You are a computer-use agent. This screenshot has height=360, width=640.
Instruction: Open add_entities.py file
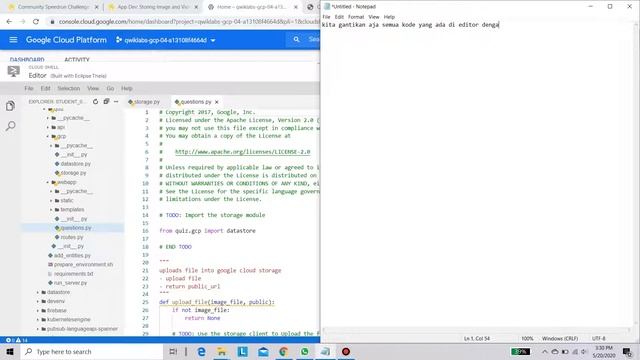click(x=72, y=256)
